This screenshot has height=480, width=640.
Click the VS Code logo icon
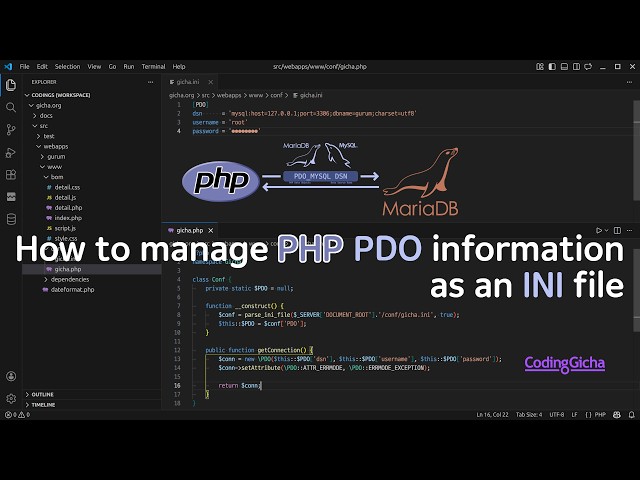[8, 66]
